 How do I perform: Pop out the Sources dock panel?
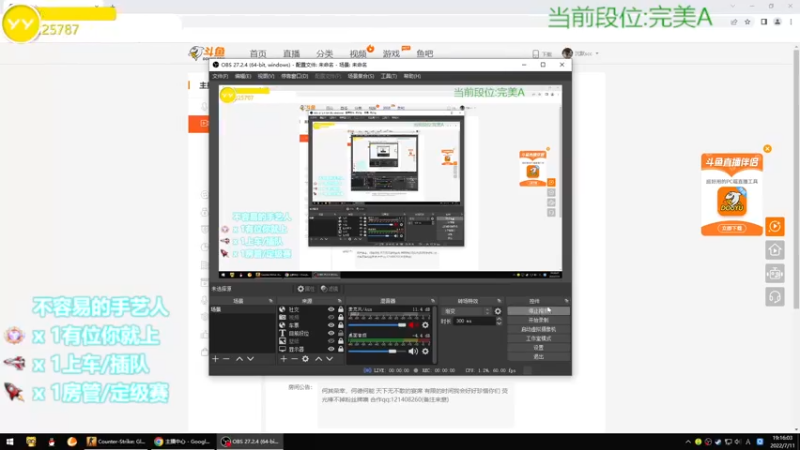click(x=339, y=301)
